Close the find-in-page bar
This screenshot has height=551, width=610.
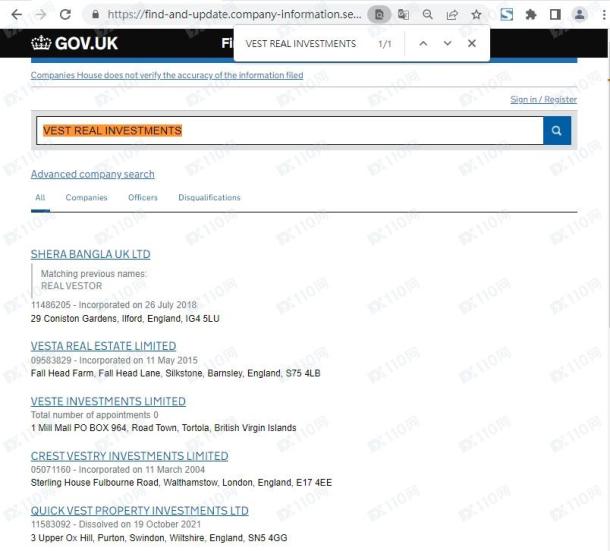(472, 44)
